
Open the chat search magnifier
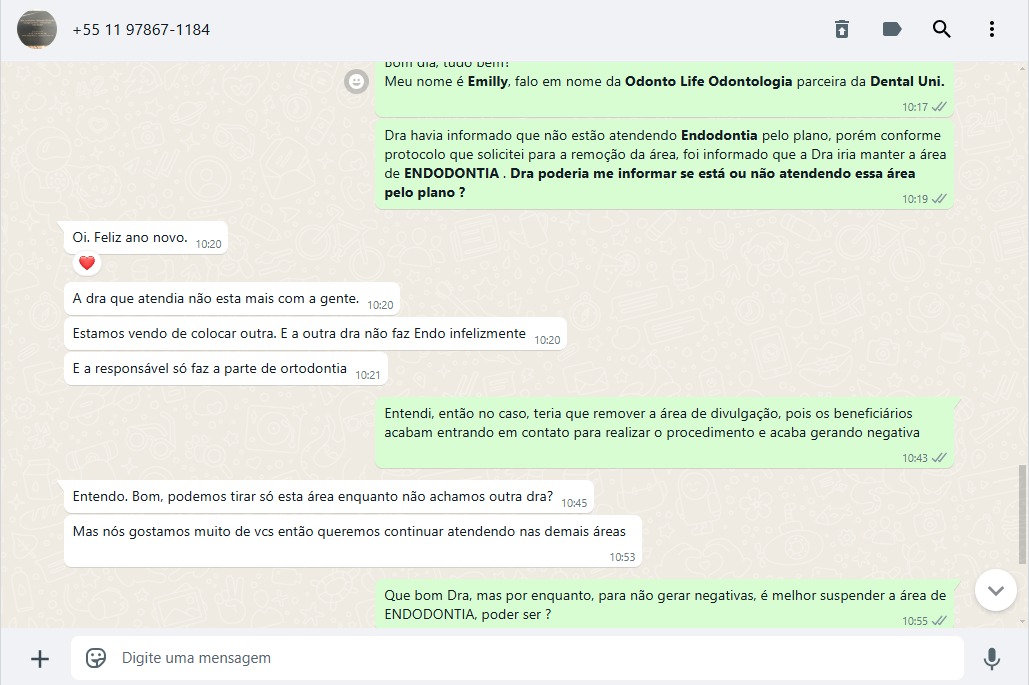[x=942, y=30]
